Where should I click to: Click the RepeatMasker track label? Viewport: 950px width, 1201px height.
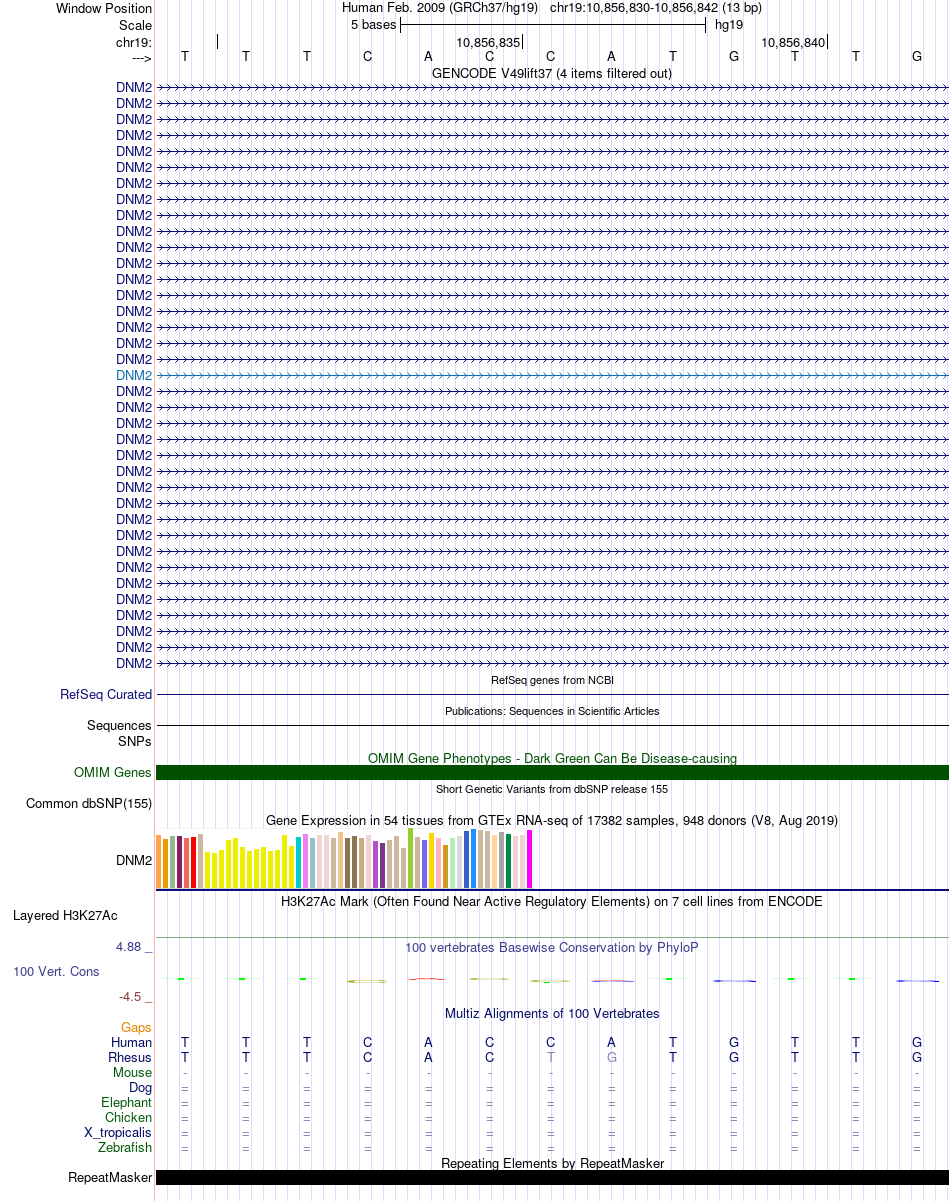[110, 1177]
